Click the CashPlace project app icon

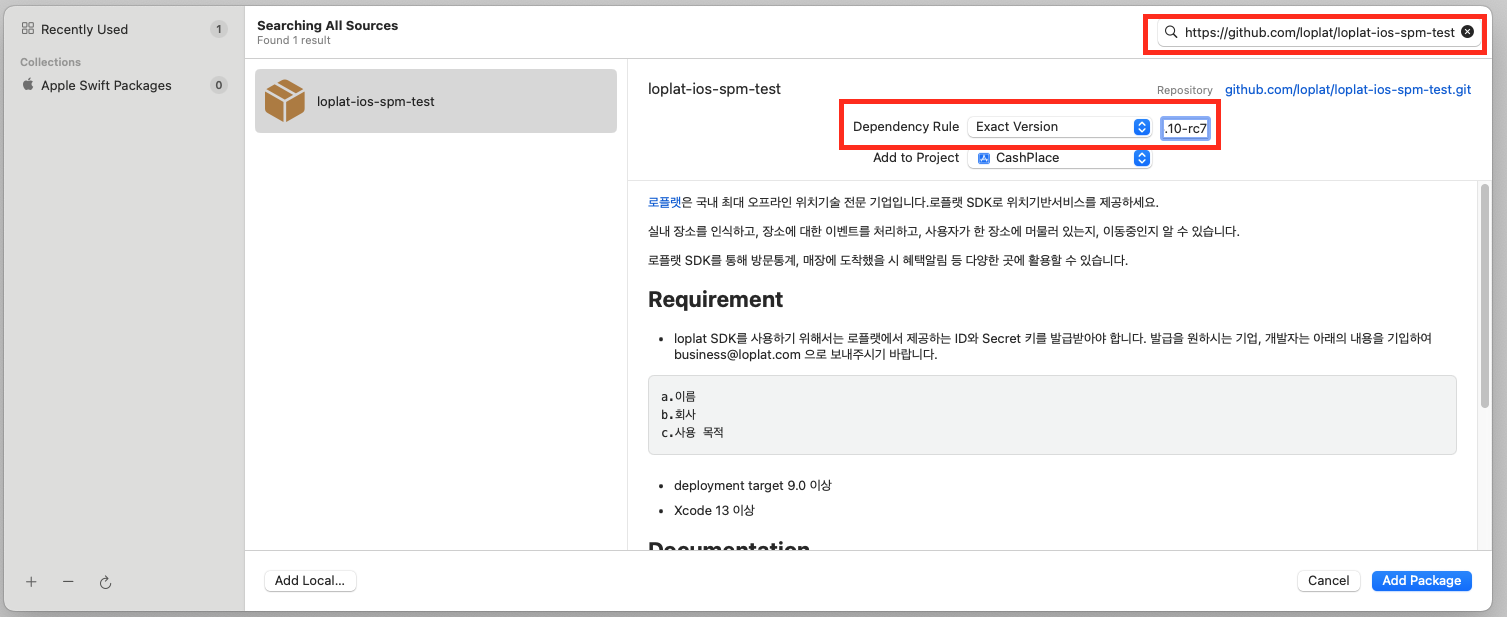(984, 158)
